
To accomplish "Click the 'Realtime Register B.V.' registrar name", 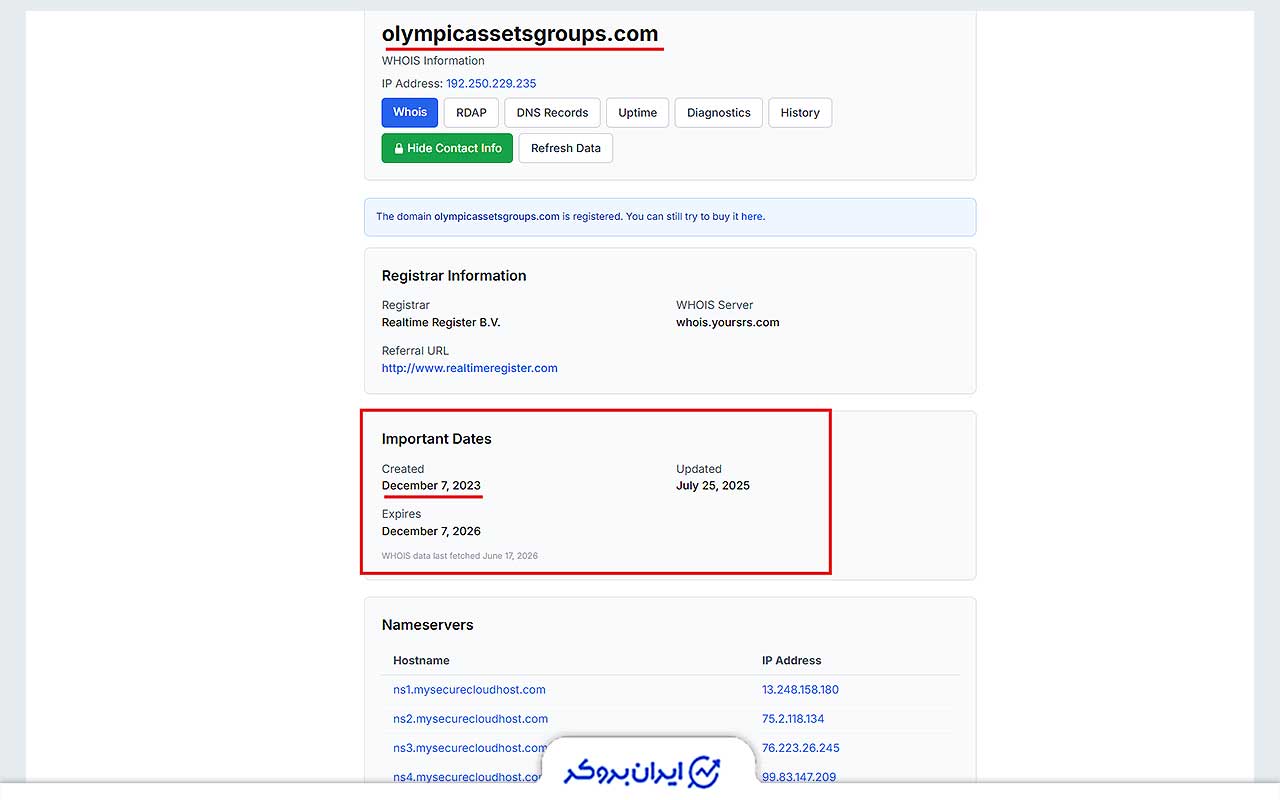I will click(x=441, y=323).
